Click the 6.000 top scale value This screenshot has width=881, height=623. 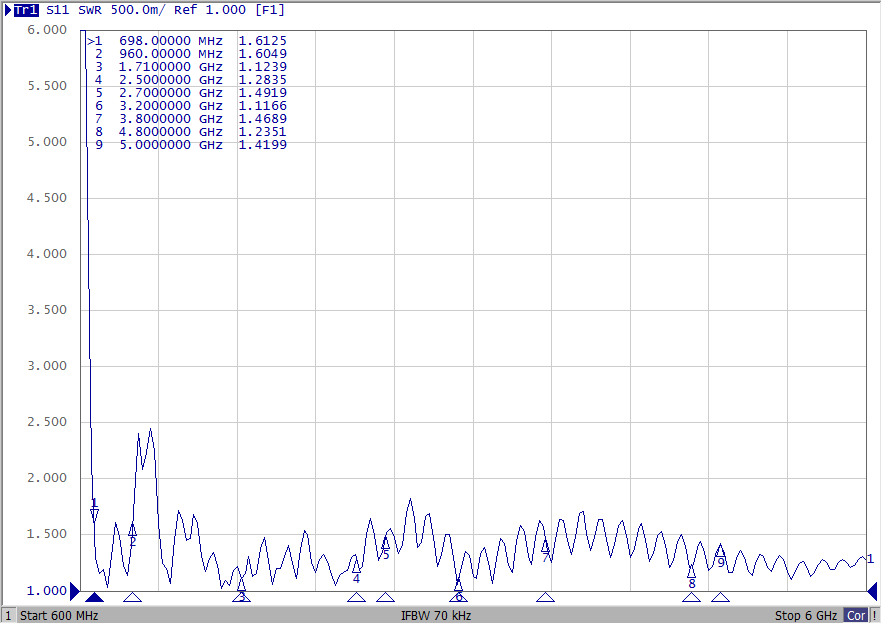(x=47, y=30)
